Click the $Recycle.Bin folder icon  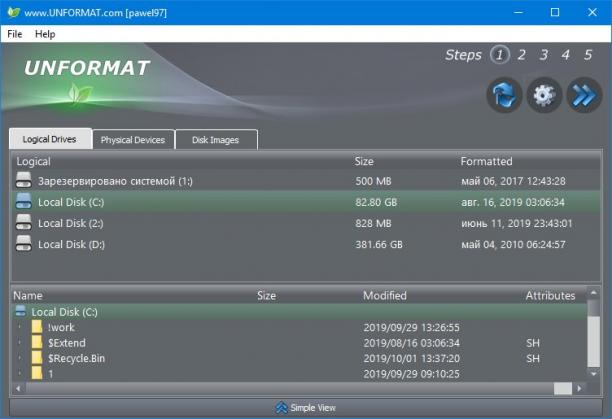(37, 358)
